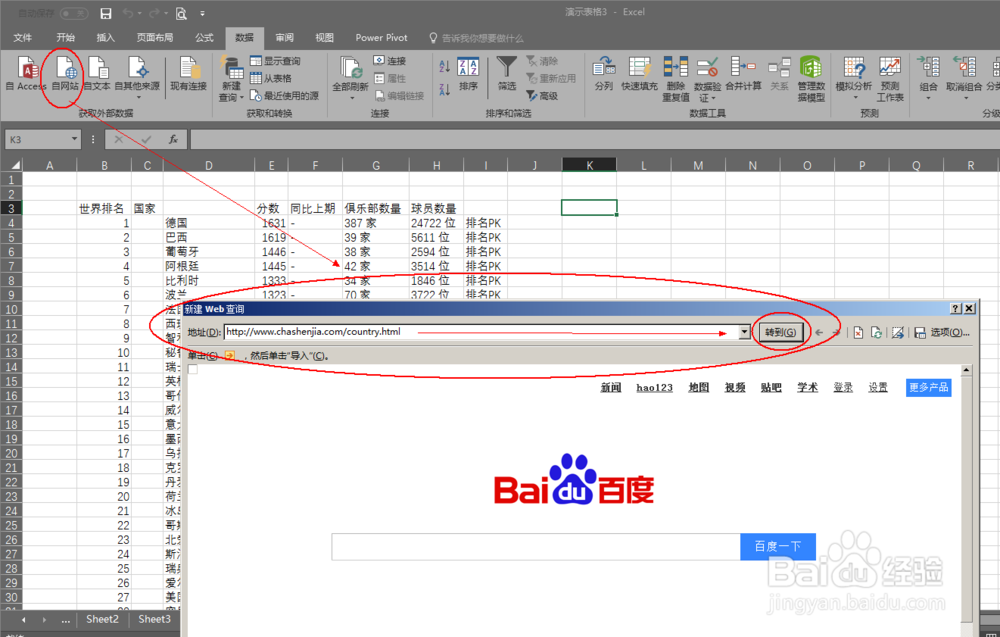
Task: Click the 百度一下 search button
Action: [777, 546]
